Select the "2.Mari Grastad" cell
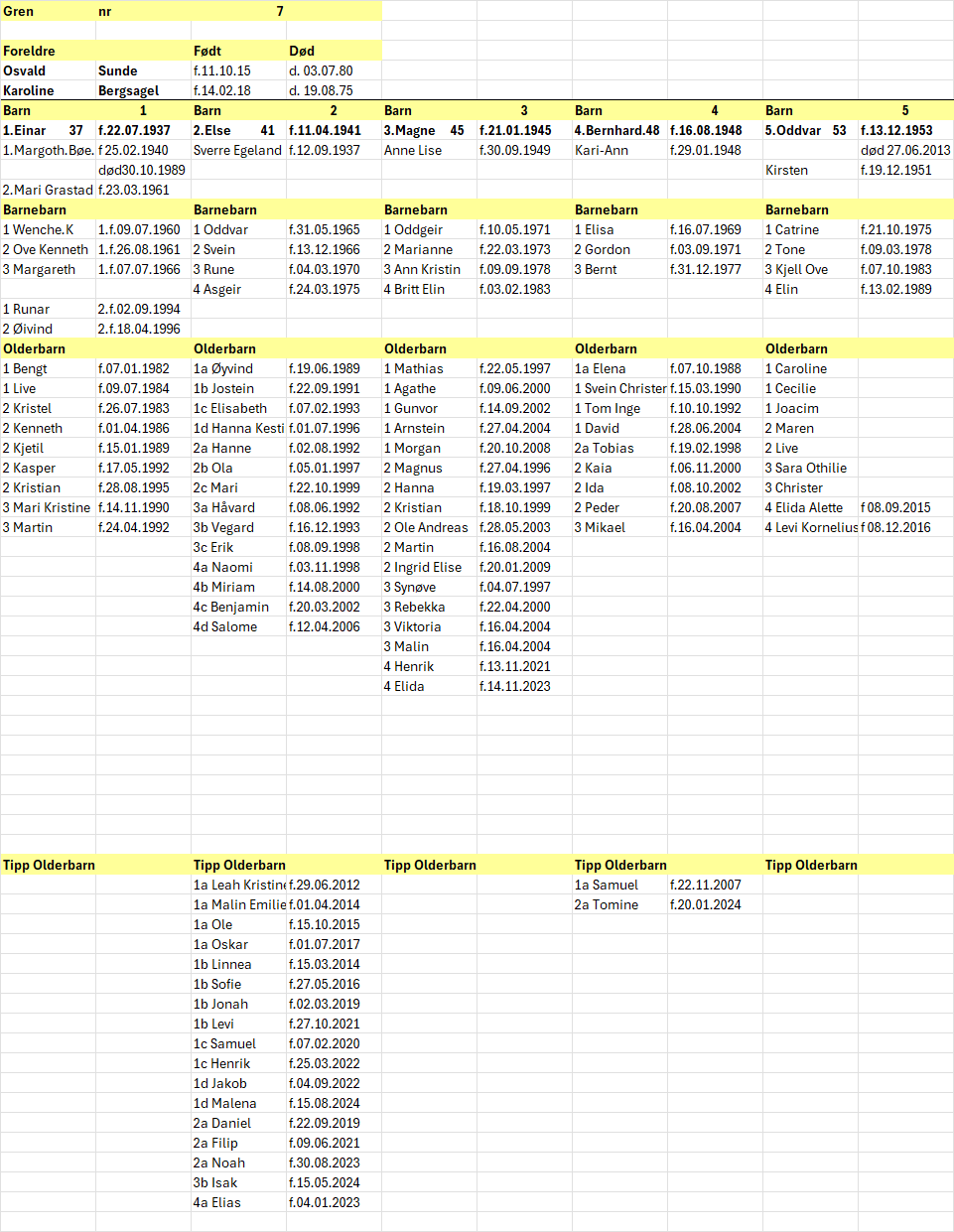 [x=48, y=190]
